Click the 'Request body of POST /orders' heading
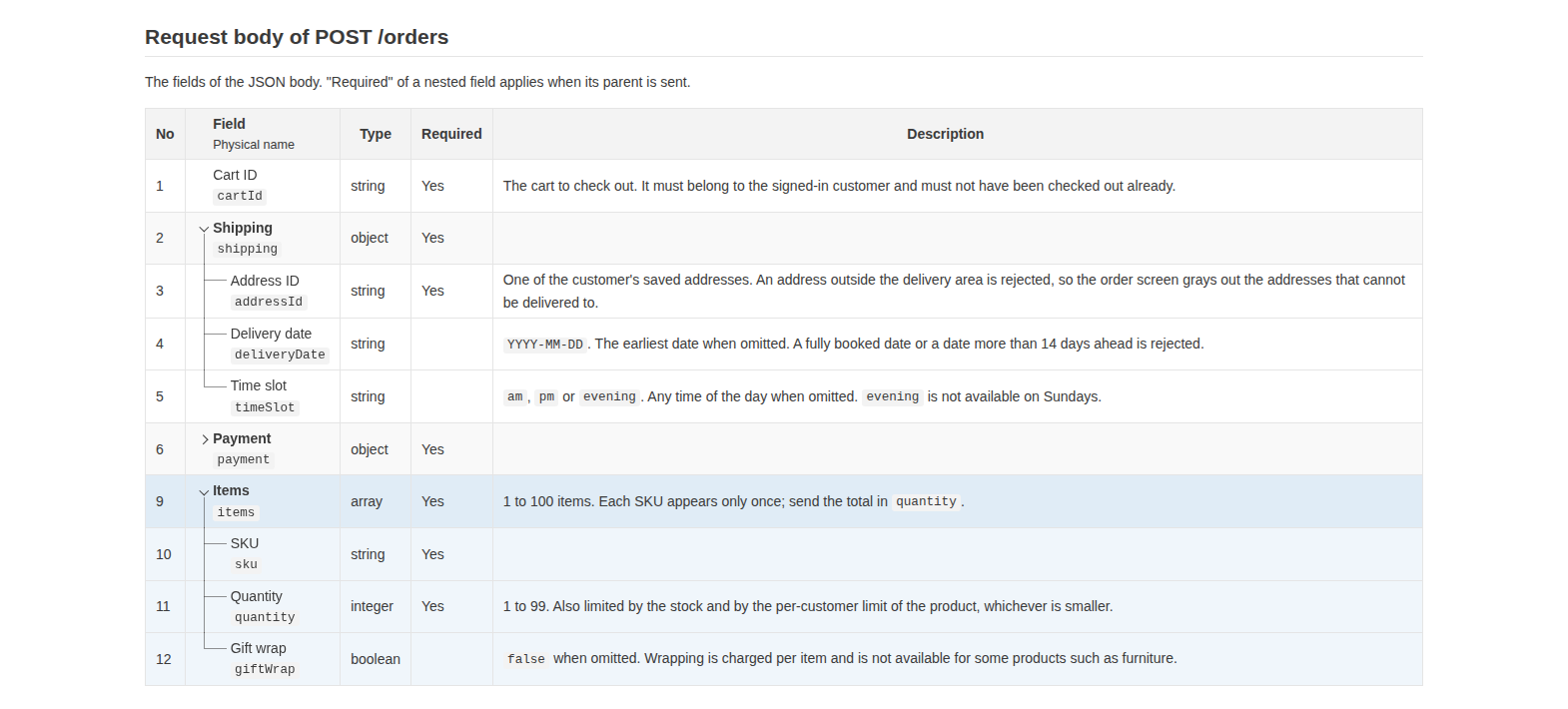Viewport: 1568px width, 709px height. pos(297,37)
